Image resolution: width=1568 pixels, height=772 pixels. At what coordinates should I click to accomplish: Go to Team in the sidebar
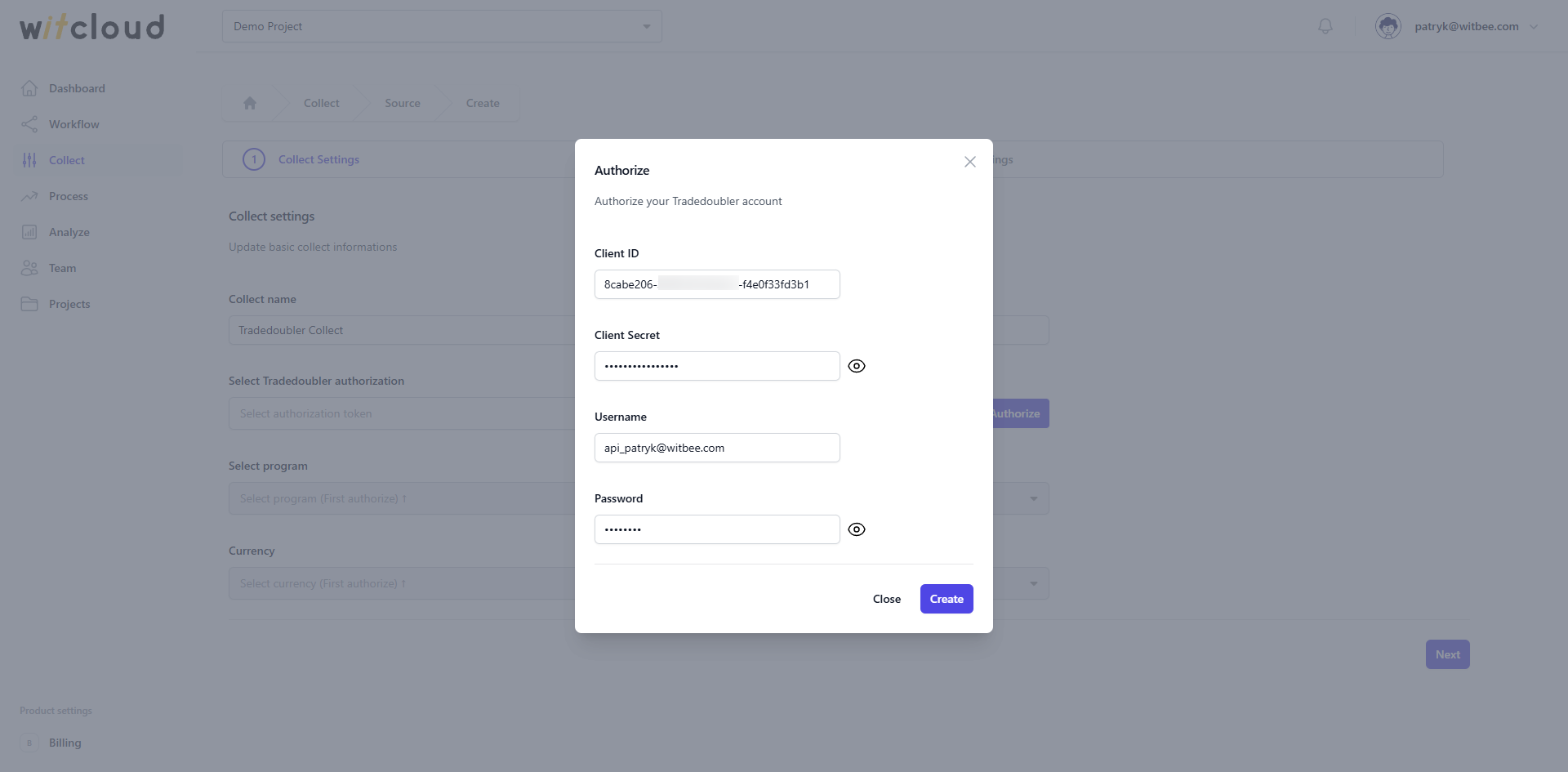(x=63, y=268)
